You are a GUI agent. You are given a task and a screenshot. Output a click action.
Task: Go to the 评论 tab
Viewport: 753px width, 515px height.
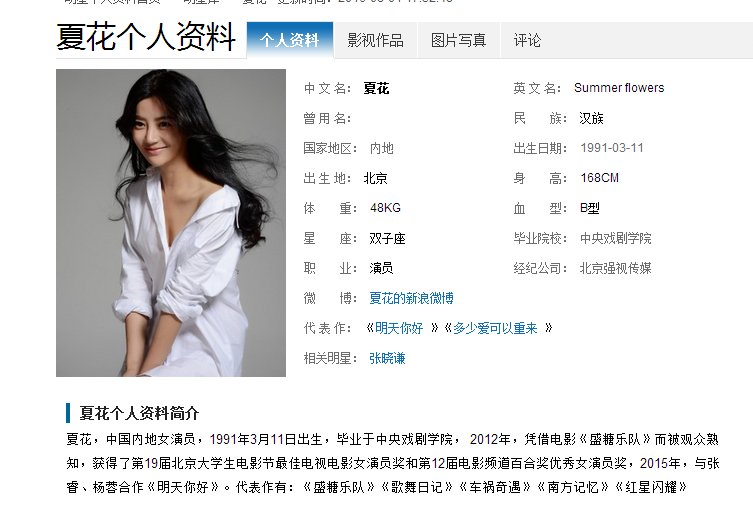pos(527,40)
